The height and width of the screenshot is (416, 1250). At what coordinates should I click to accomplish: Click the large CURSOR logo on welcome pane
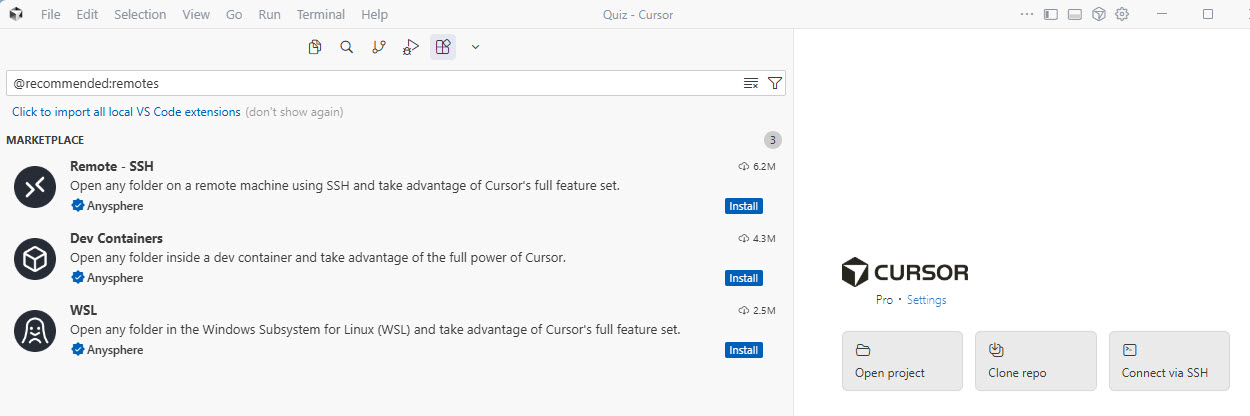(x=905, y=272)
